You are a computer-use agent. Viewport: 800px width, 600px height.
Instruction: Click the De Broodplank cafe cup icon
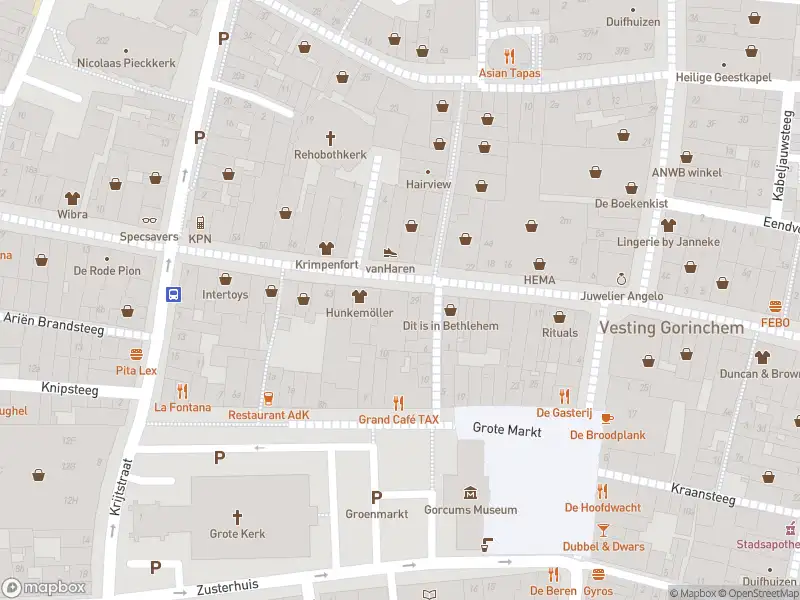pos(607,418)
